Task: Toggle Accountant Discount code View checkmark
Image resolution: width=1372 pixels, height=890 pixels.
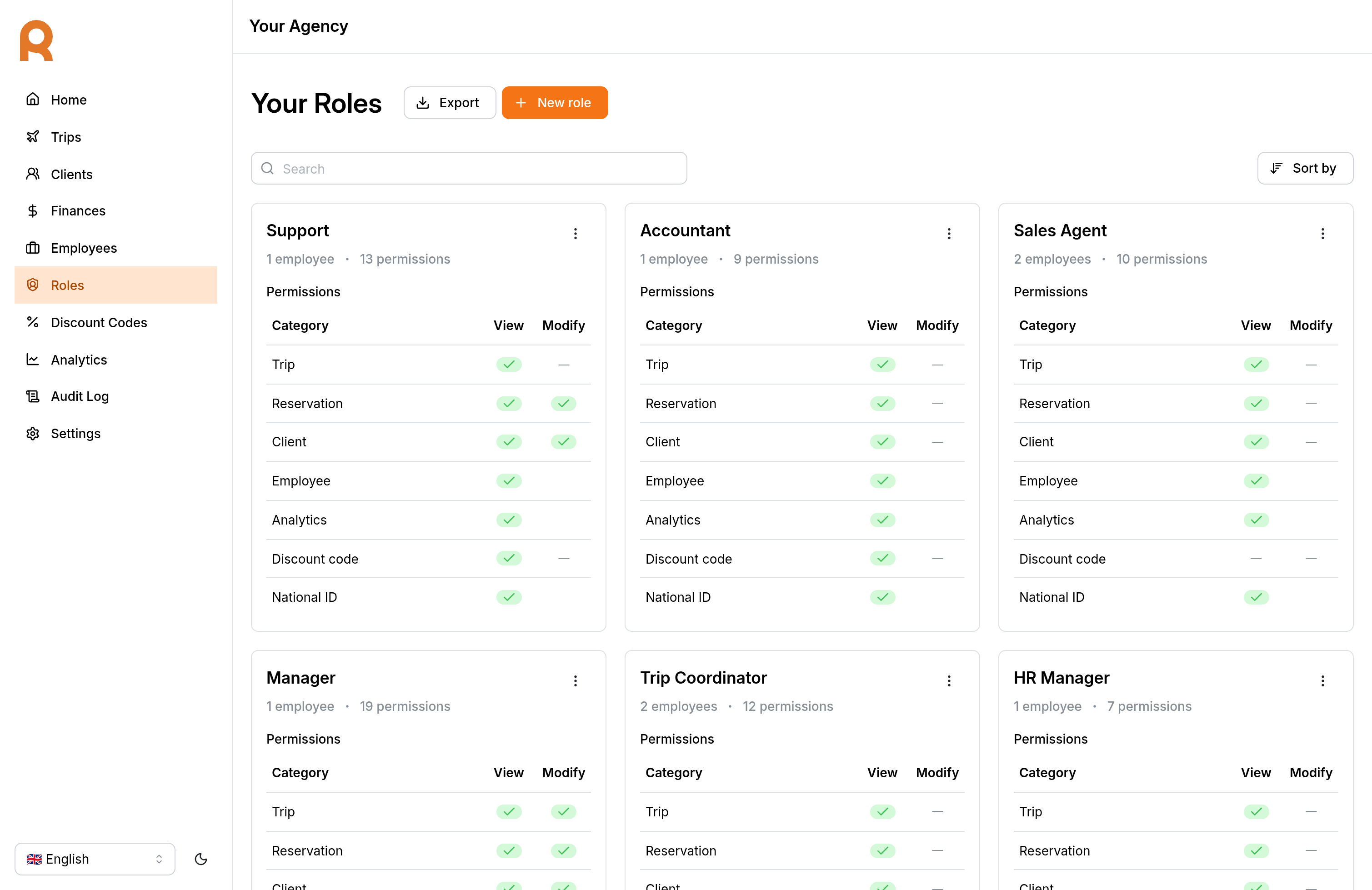Action: tap(882, 558)
